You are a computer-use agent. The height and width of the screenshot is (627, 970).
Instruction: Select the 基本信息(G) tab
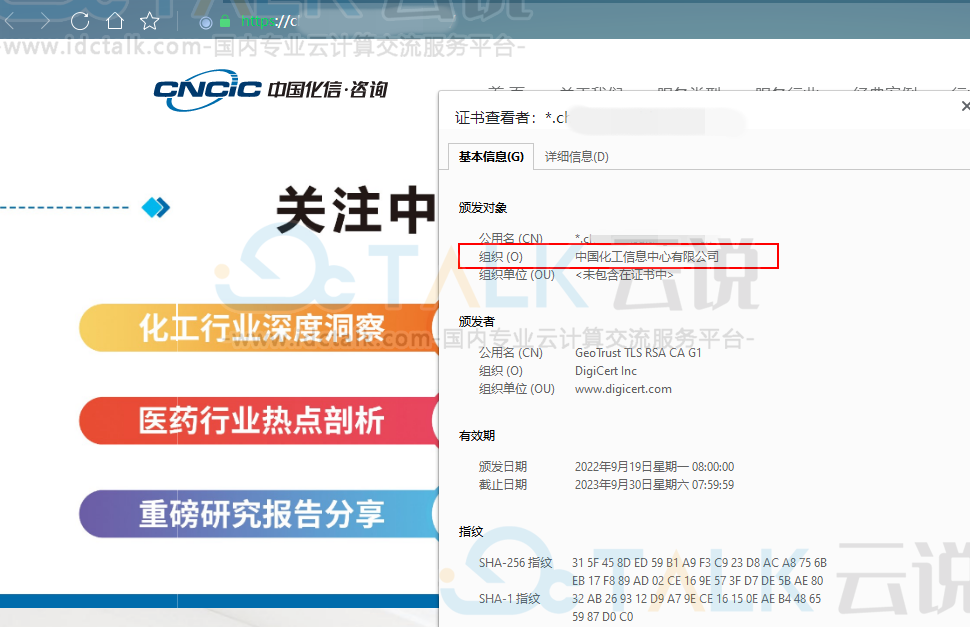click(x=491, y=156)
